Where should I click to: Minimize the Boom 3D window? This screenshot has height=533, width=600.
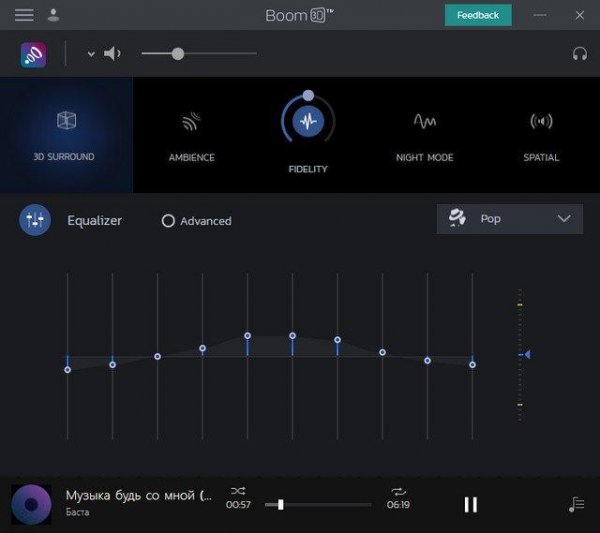tap(540, 15)
